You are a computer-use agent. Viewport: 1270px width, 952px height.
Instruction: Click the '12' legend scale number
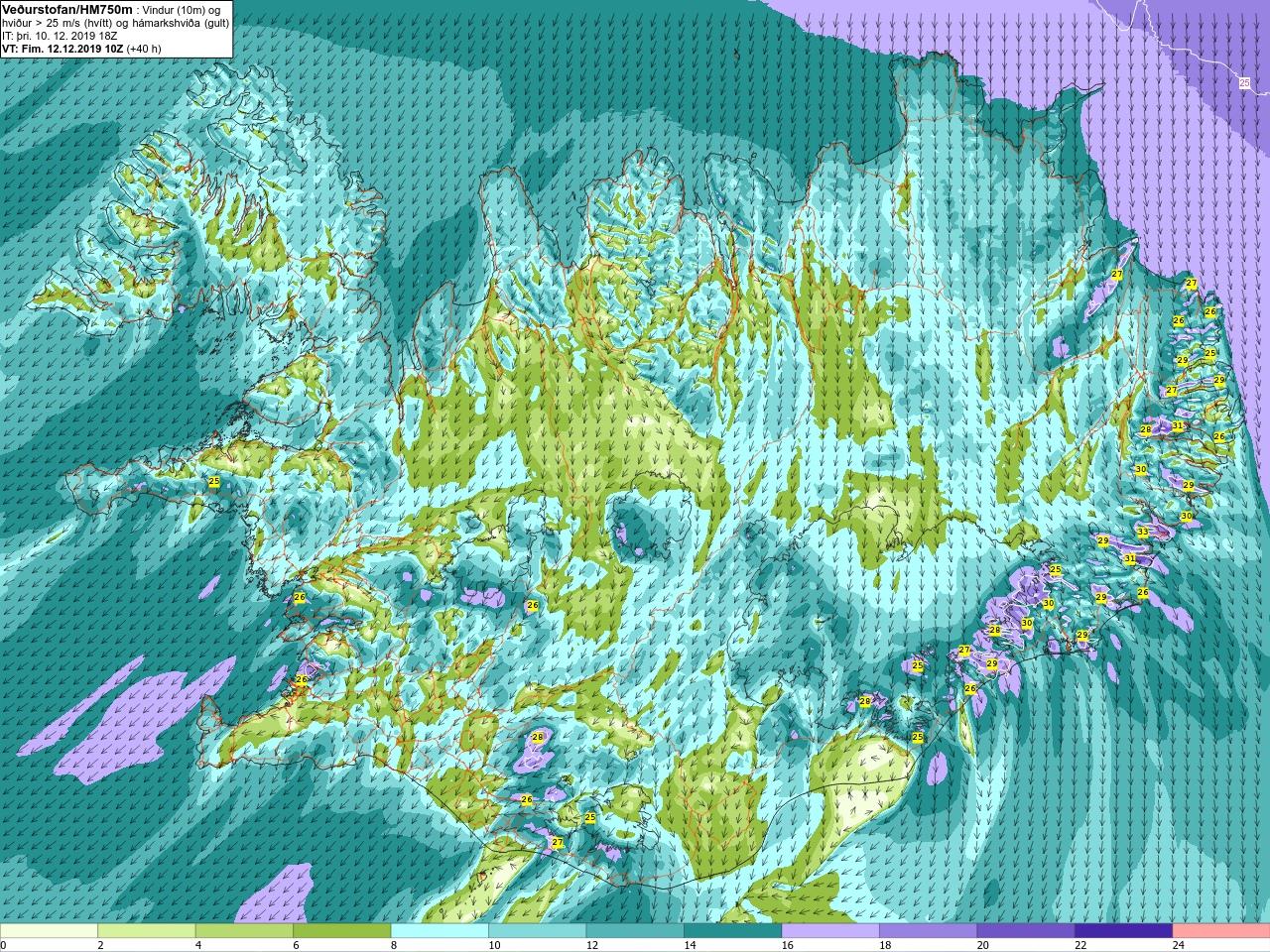(592, 945)
